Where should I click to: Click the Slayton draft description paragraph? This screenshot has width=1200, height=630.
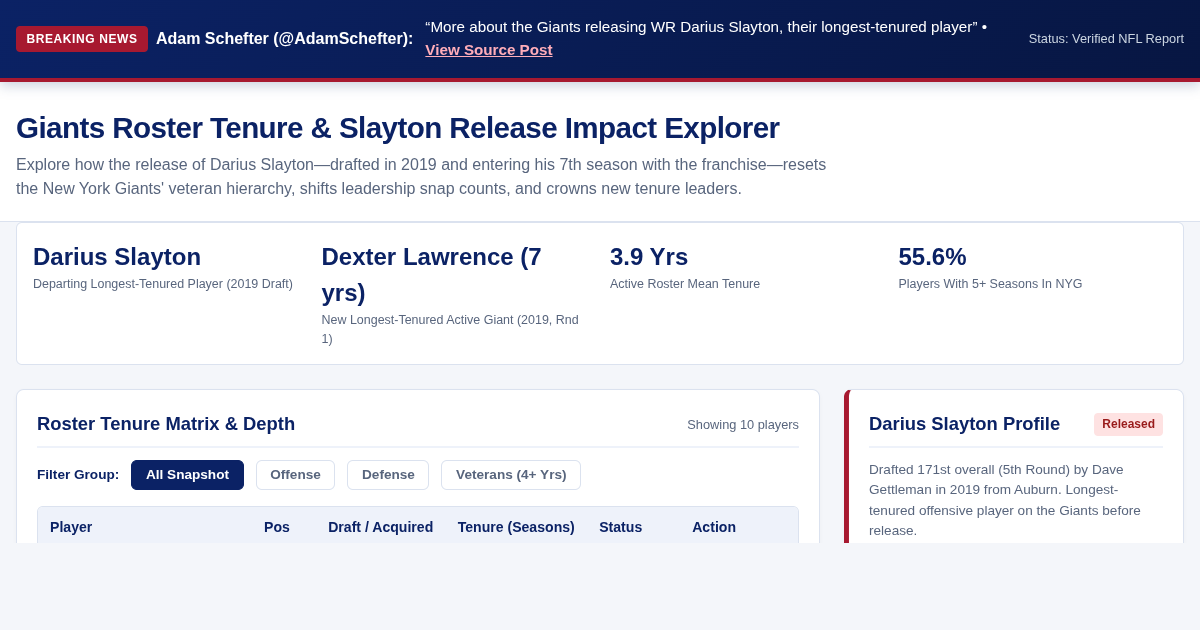pos(1015,500)
